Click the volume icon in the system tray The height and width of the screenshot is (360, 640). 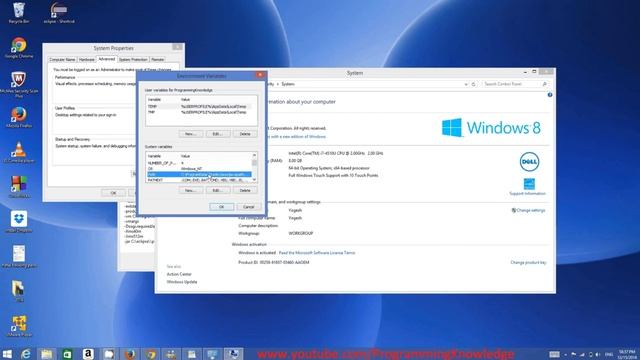(x=598, y=354)
